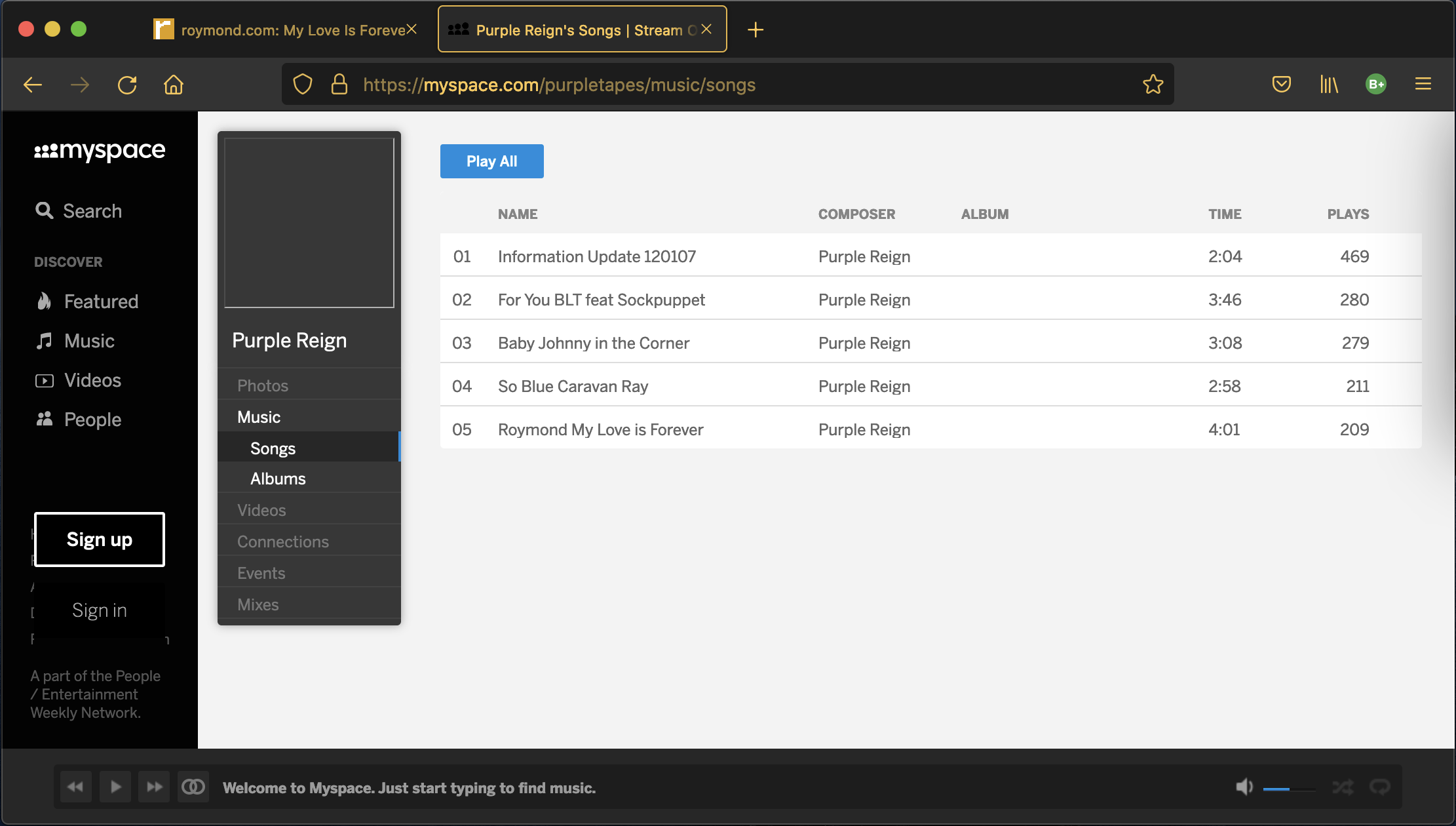The image size is (1456, 826).
Task: Play song For You BLT feat Sockpuppet
Action: 602,300
